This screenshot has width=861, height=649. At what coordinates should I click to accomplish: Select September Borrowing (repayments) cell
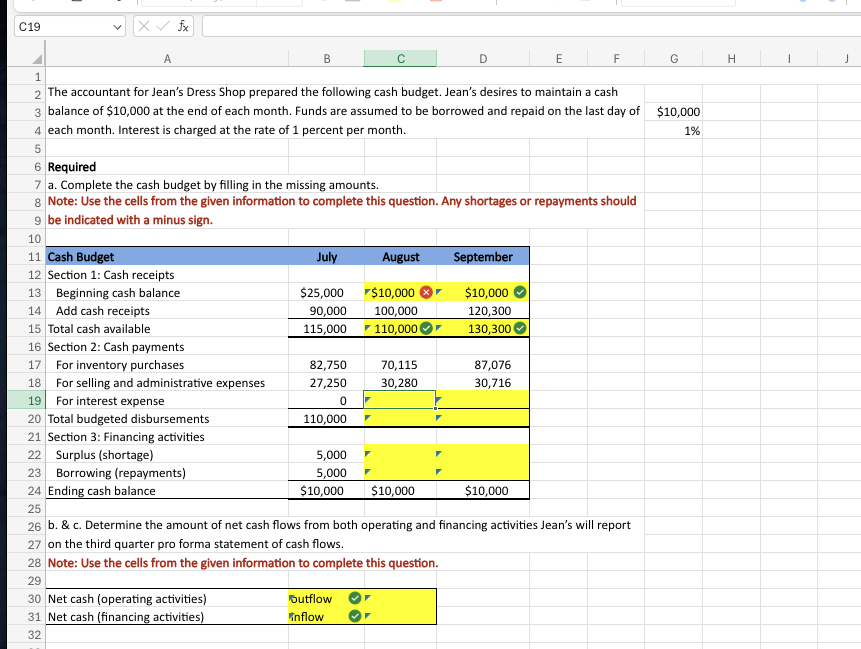click(483, 473)
